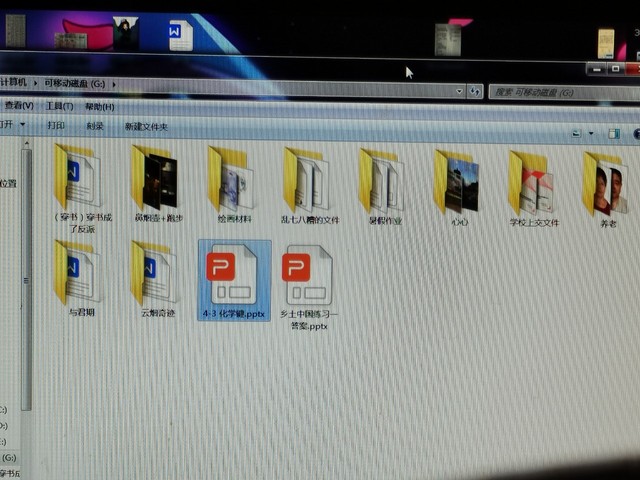Click the refresh button beside address bar

[474, 91]
